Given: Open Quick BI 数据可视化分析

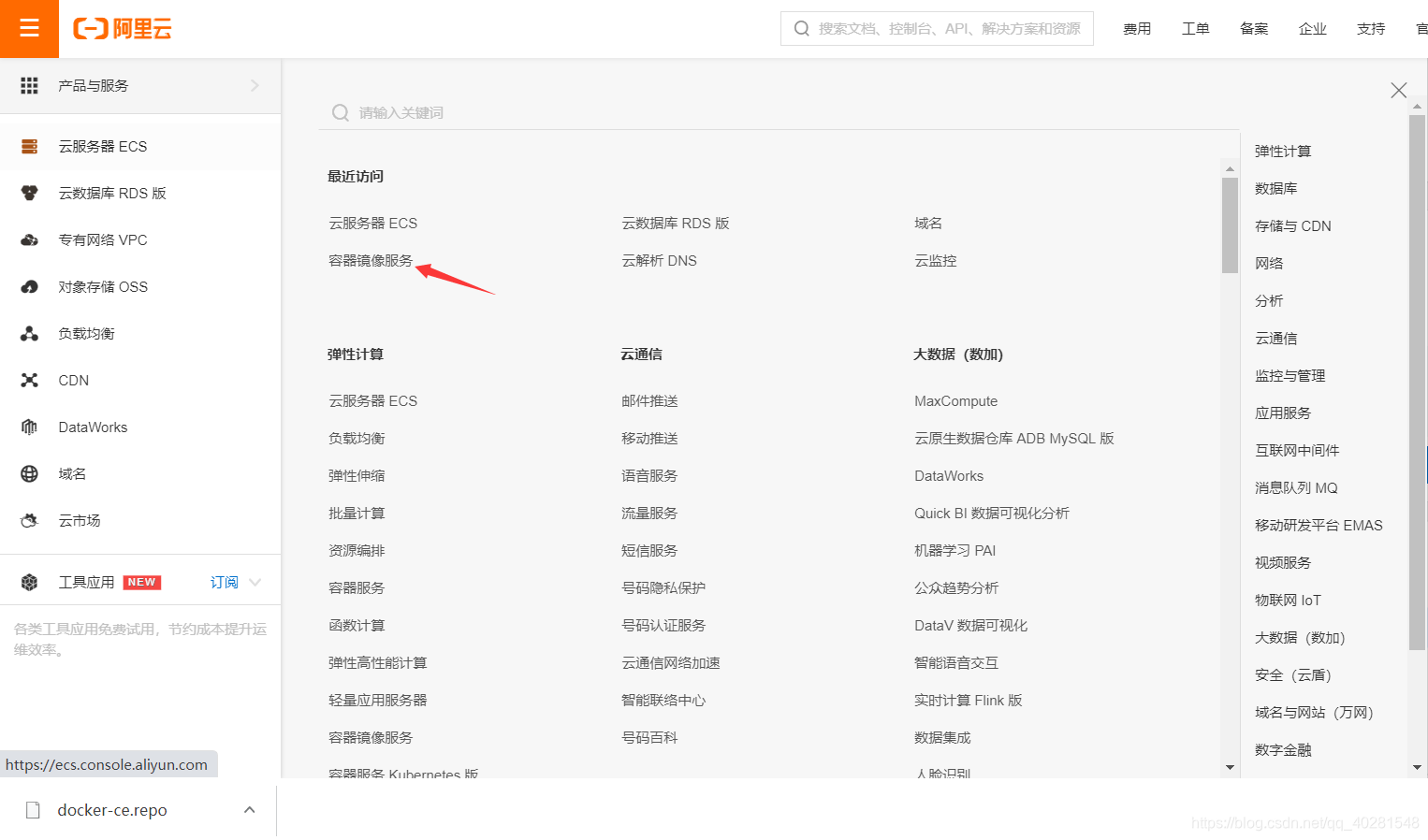Looking at the screenshot, I should (991, 513).
